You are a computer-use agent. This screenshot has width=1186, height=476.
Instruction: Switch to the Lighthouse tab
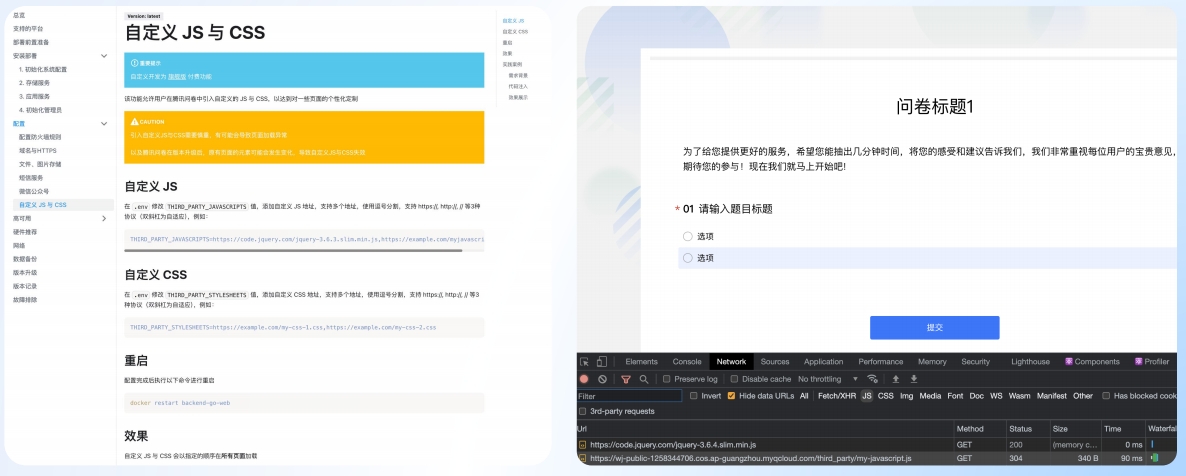coord(1030,362)
